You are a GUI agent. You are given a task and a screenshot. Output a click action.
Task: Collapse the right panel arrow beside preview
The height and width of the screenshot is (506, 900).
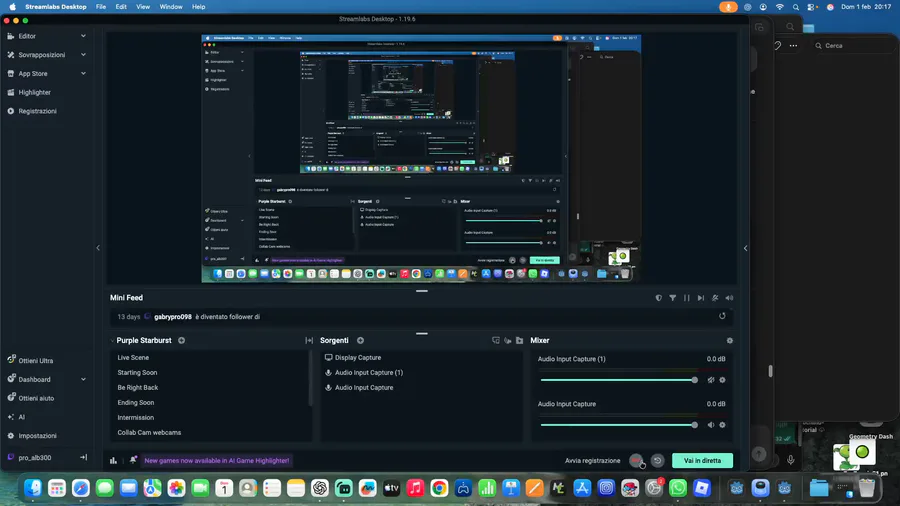click(746, 248)
